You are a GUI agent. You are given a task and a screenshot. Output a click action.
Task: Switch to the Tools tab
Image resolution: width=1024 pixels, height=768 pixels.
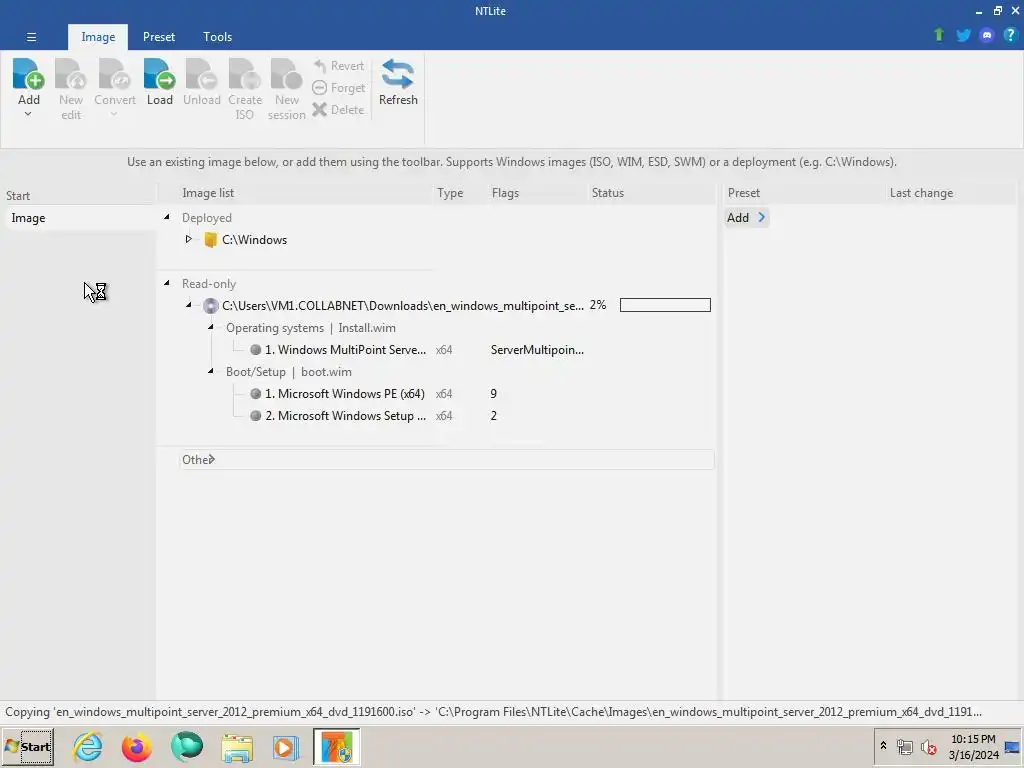click(x=217, y=37)
